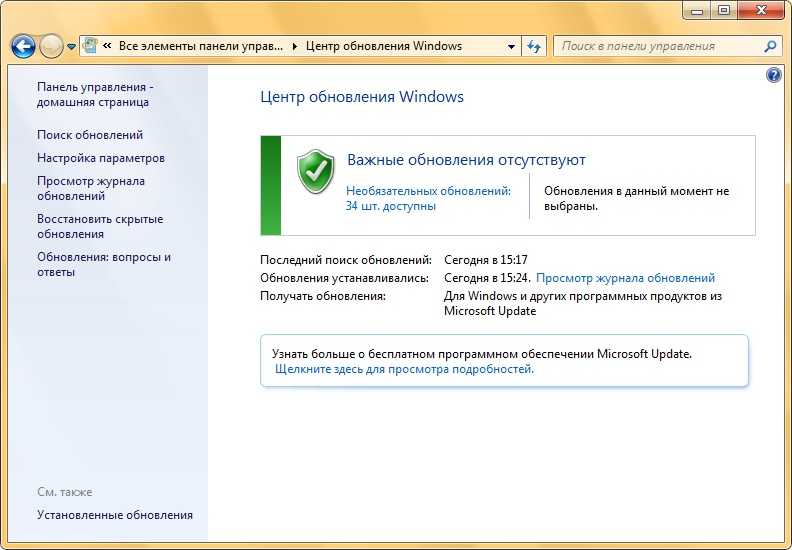The height and width of the screenshot is (550, 792).
Task: Open 'Необязательных обновлений: 34 шт. доступны'
Action: (428, 198)
